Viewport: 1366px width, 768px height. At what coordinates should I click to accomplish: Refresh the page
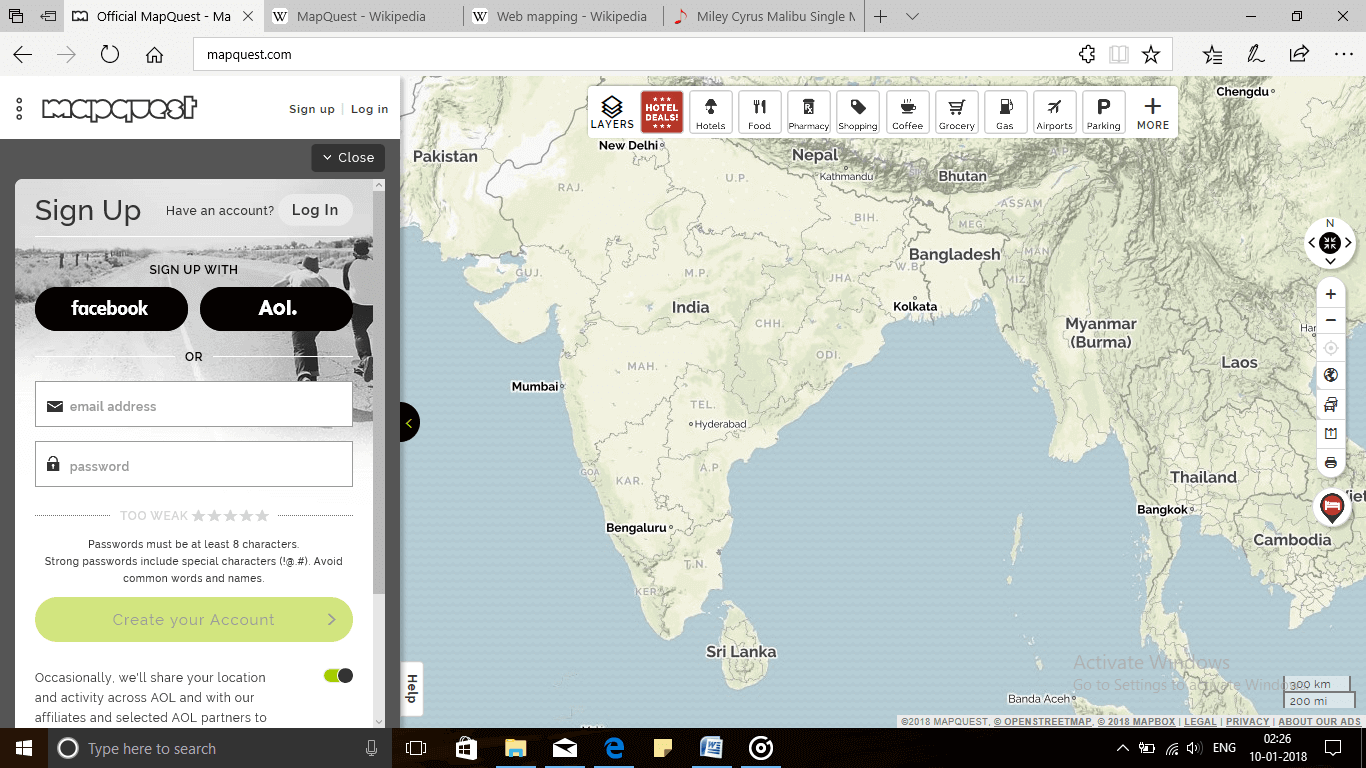(110, 55)
